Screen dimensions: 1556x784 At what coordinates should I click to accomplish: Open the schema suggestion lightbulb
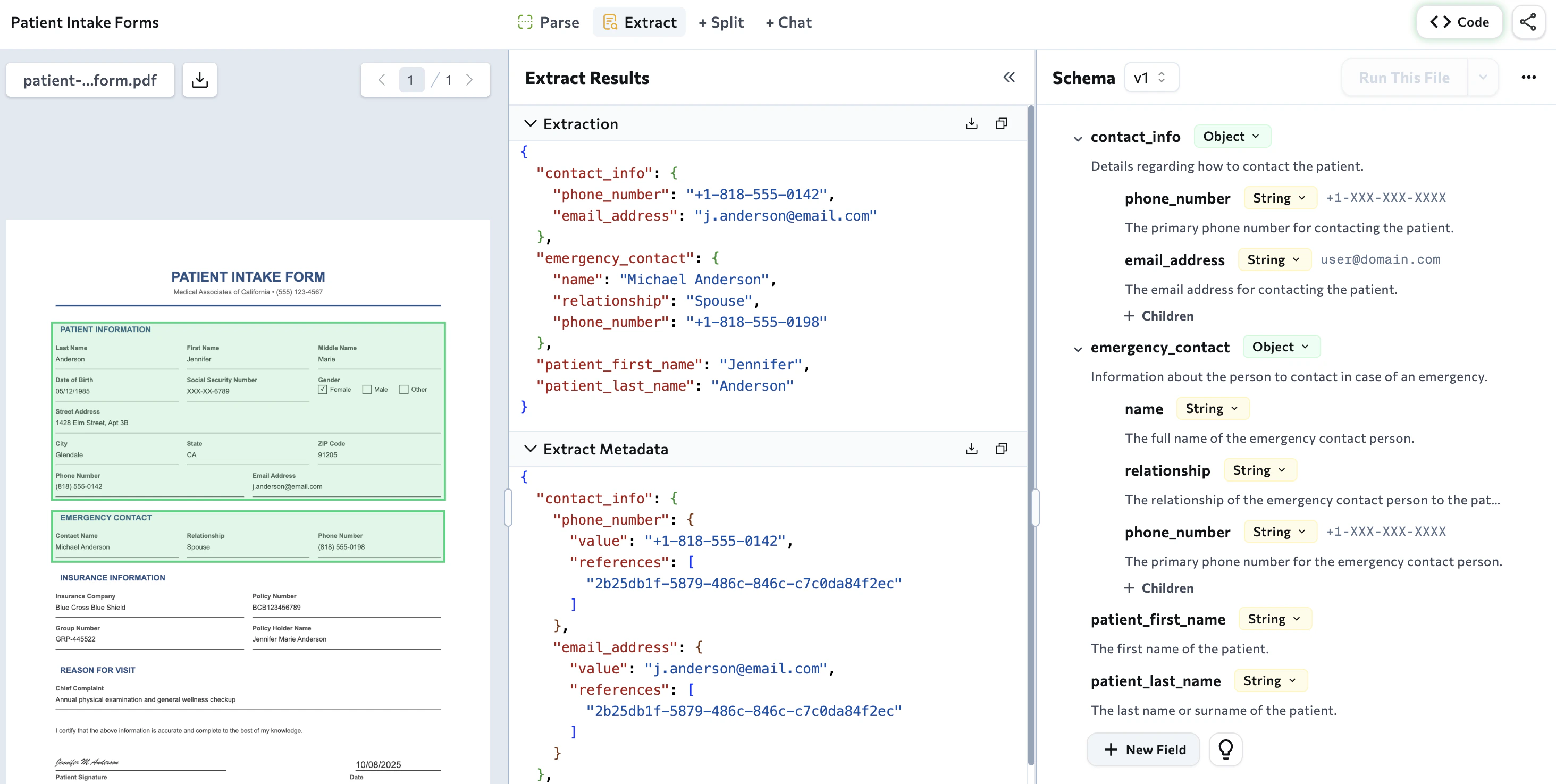[1225, 749]
